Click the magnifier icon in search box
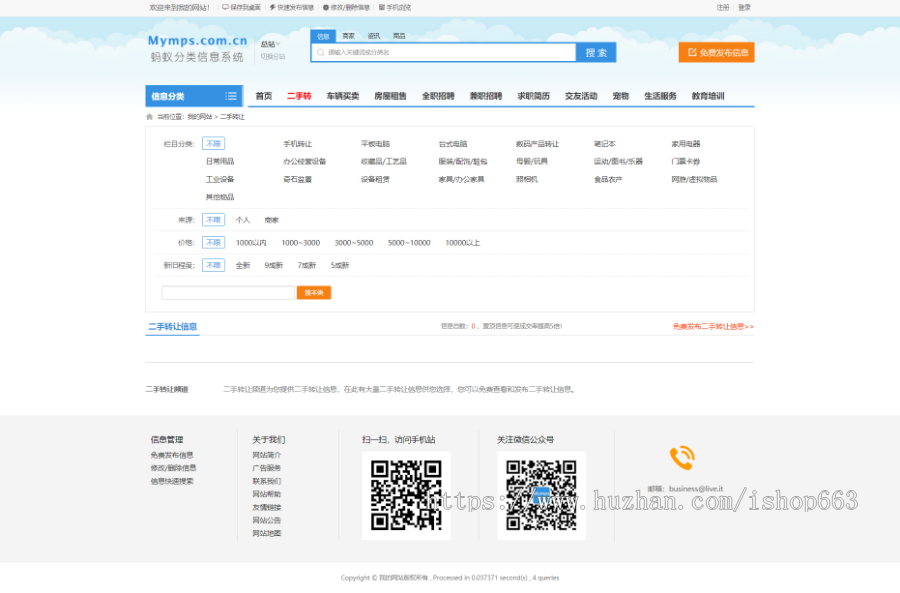Image resolution: width=900 pixels, height=593 pixels. tap(321, 52)
